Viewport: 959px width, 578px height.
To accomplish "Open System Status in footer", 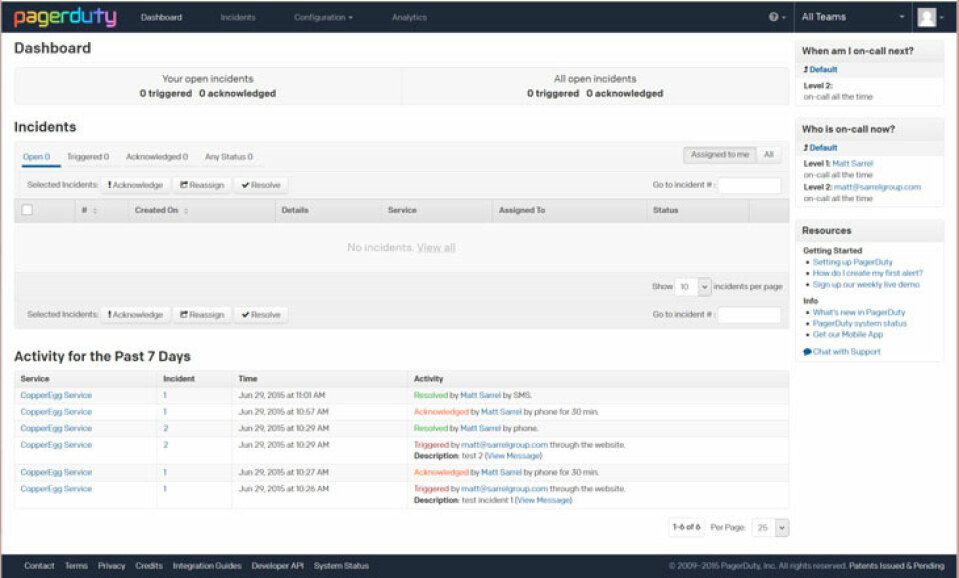I will 341,566.
